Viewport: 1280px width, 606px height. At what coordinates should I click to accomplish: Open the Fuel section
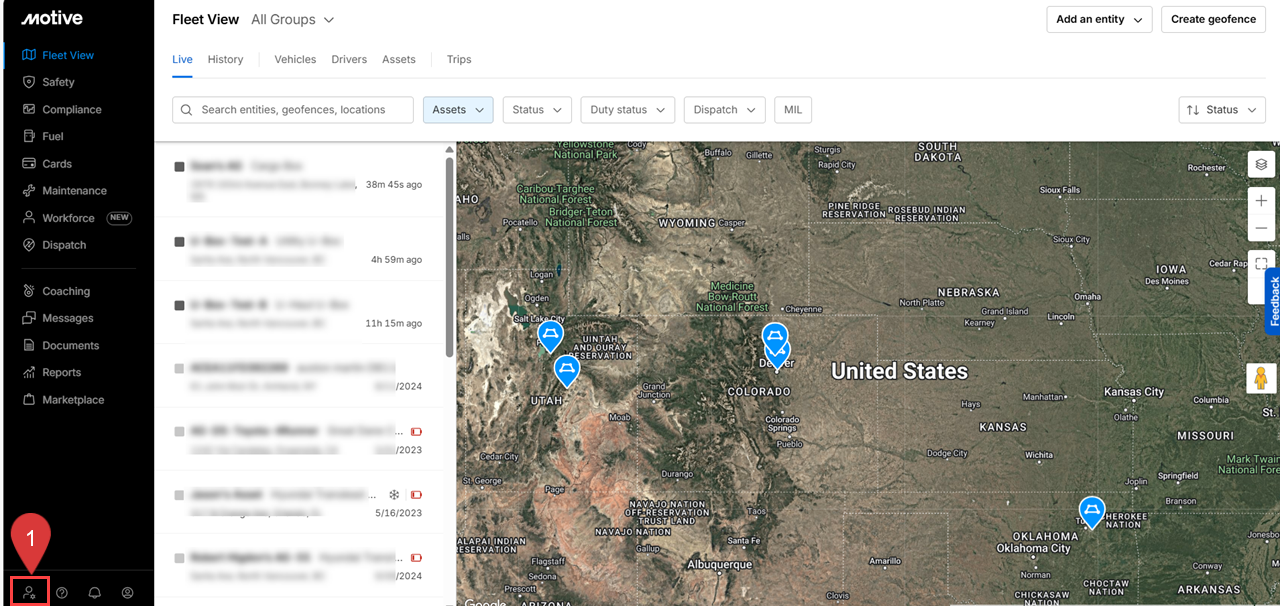pyautogui.click(x=52, y=136)
